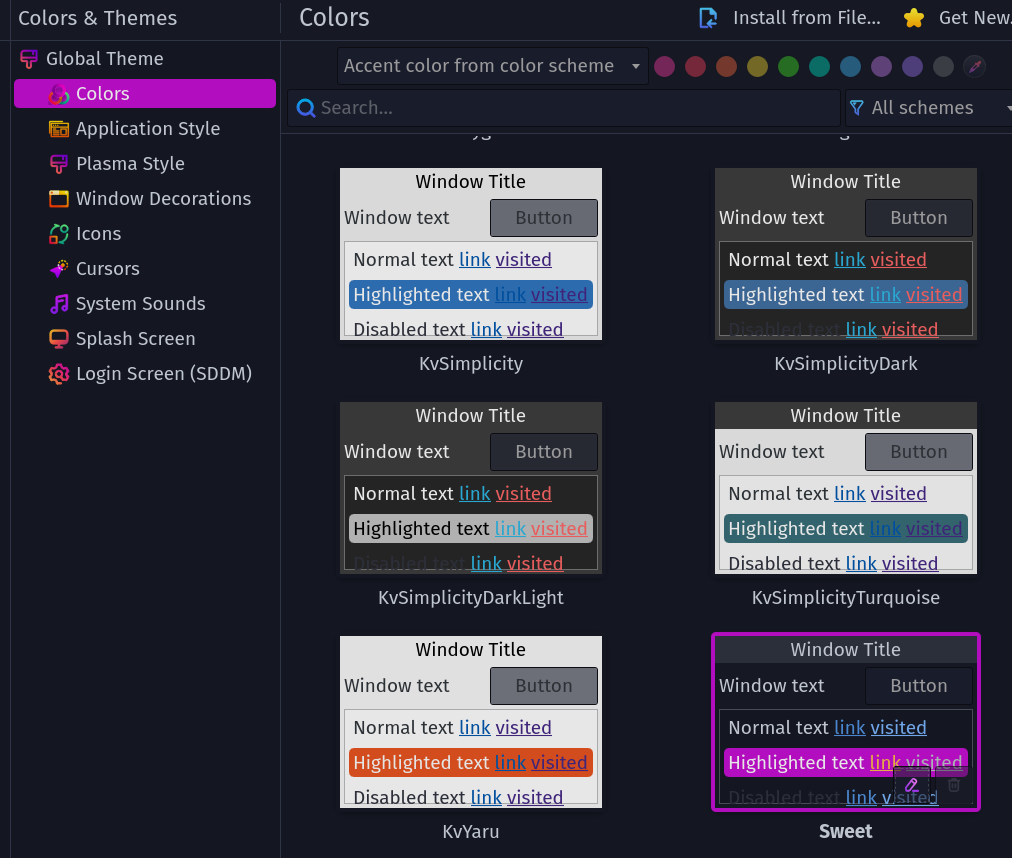Screen dimensions: 1012x858
Task: Choose the green accent color swatch
Action: [x=789, y=67]
